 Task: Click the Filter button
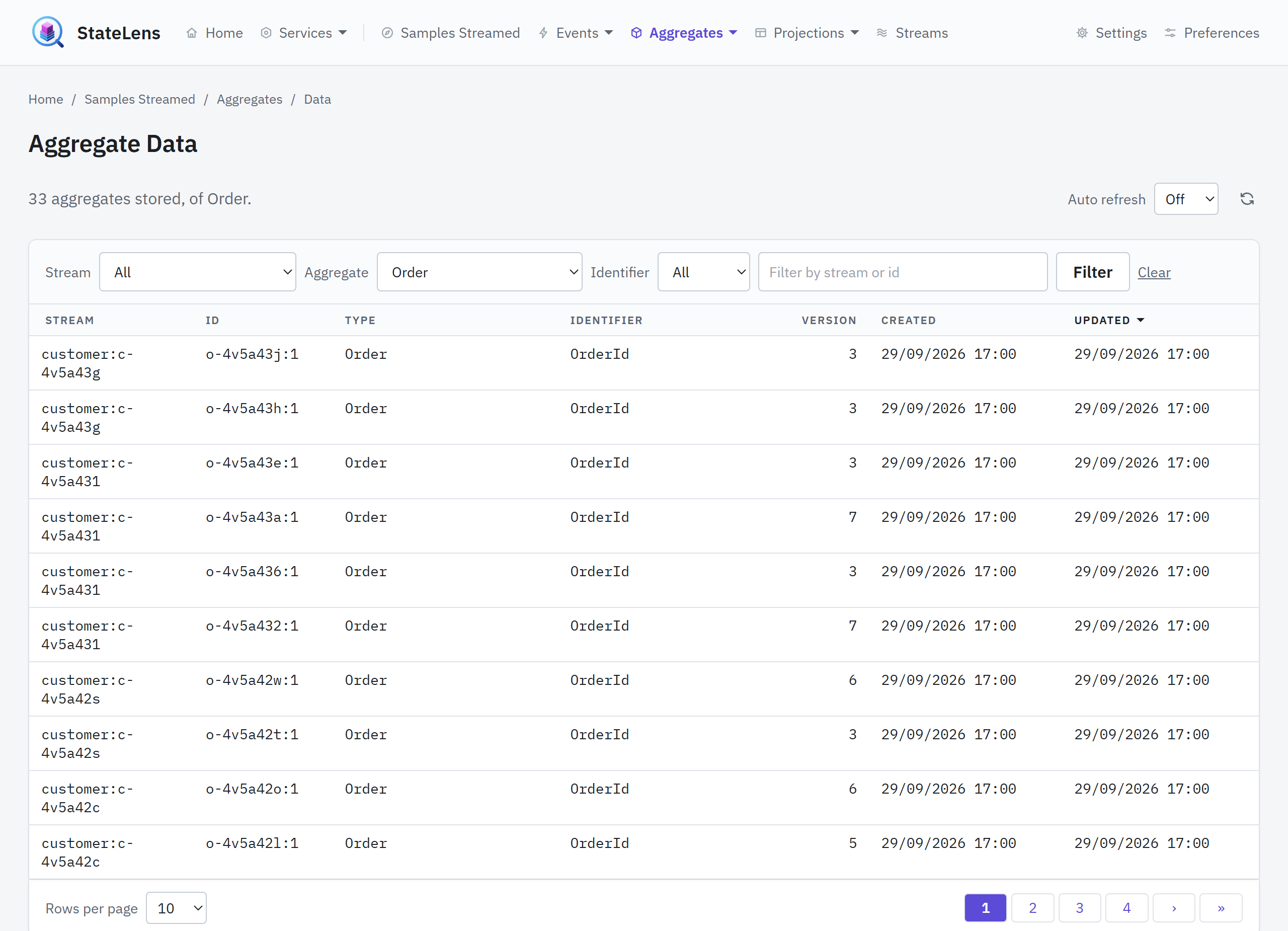pos(1093,272)
